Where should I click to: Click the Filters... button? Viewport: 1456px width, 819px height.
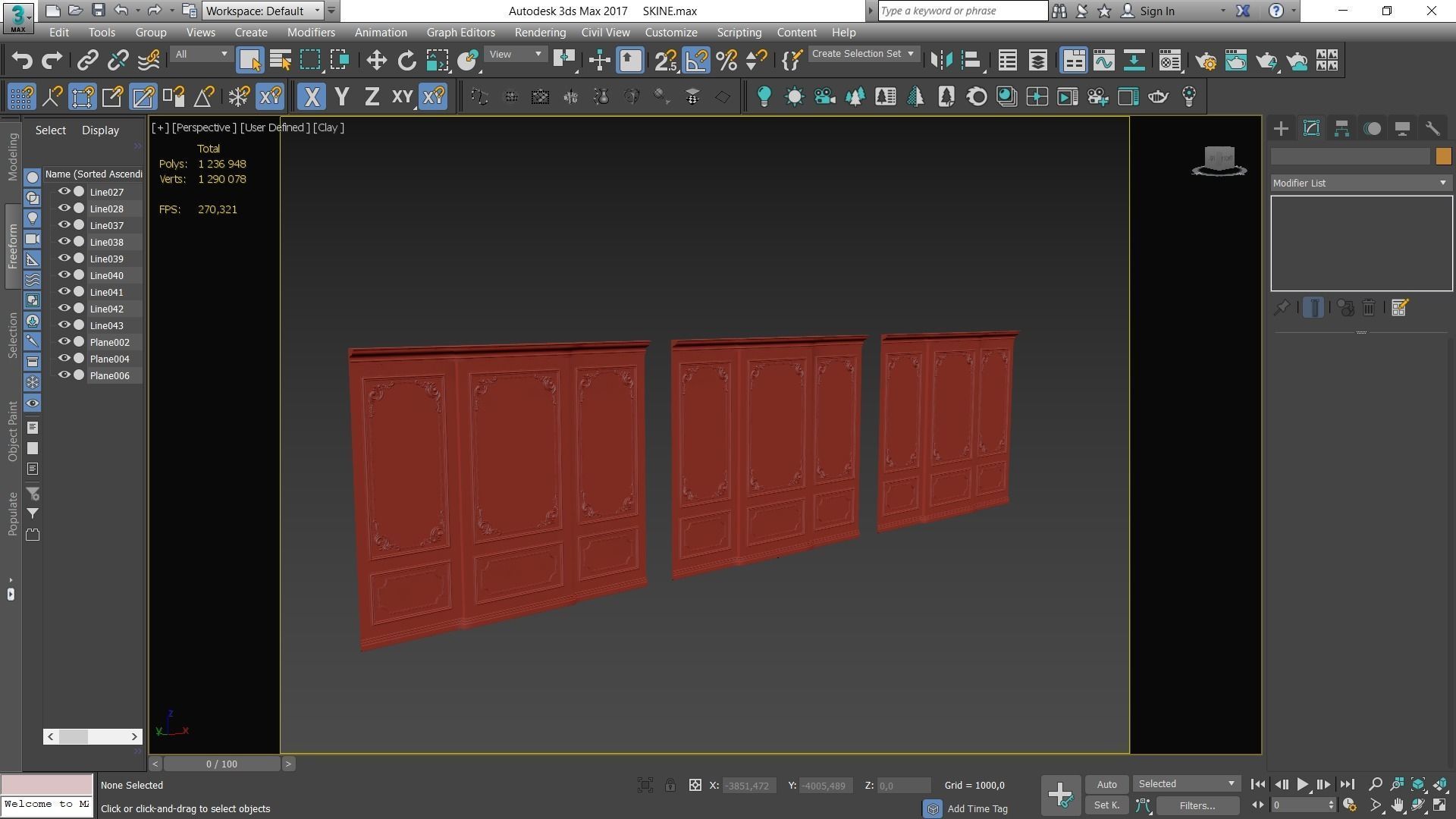pos(1197,806)
